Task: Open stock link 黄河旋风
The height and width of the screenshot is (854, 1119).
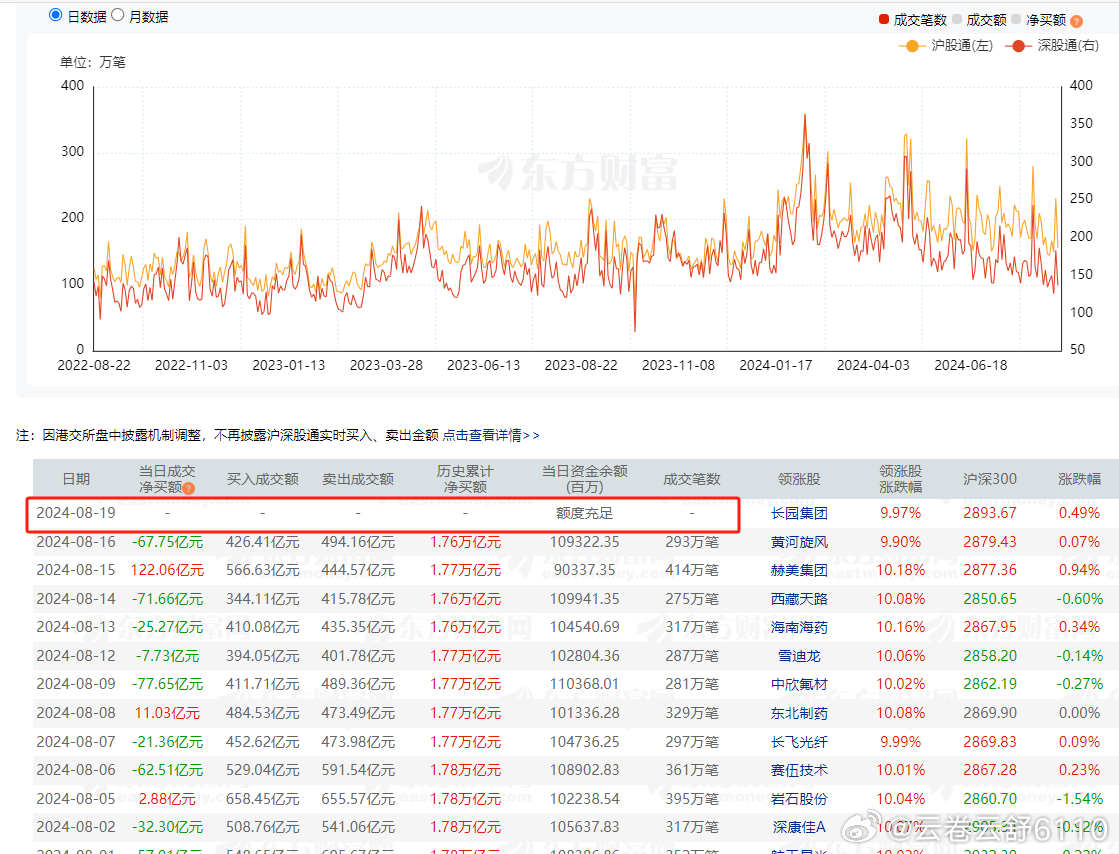Action: pyautogui.click(x=799, y=542)
